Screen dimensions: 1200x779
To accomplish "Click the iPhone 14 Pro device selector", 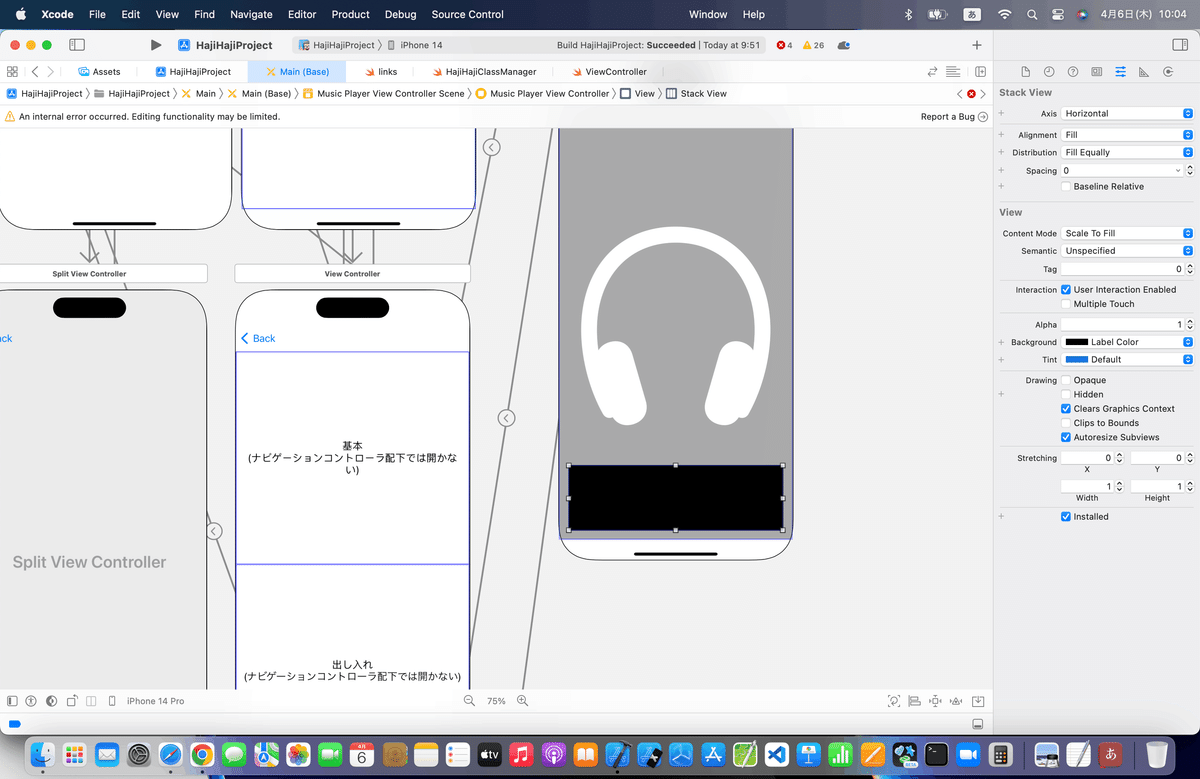I will [x=147, y=701].
